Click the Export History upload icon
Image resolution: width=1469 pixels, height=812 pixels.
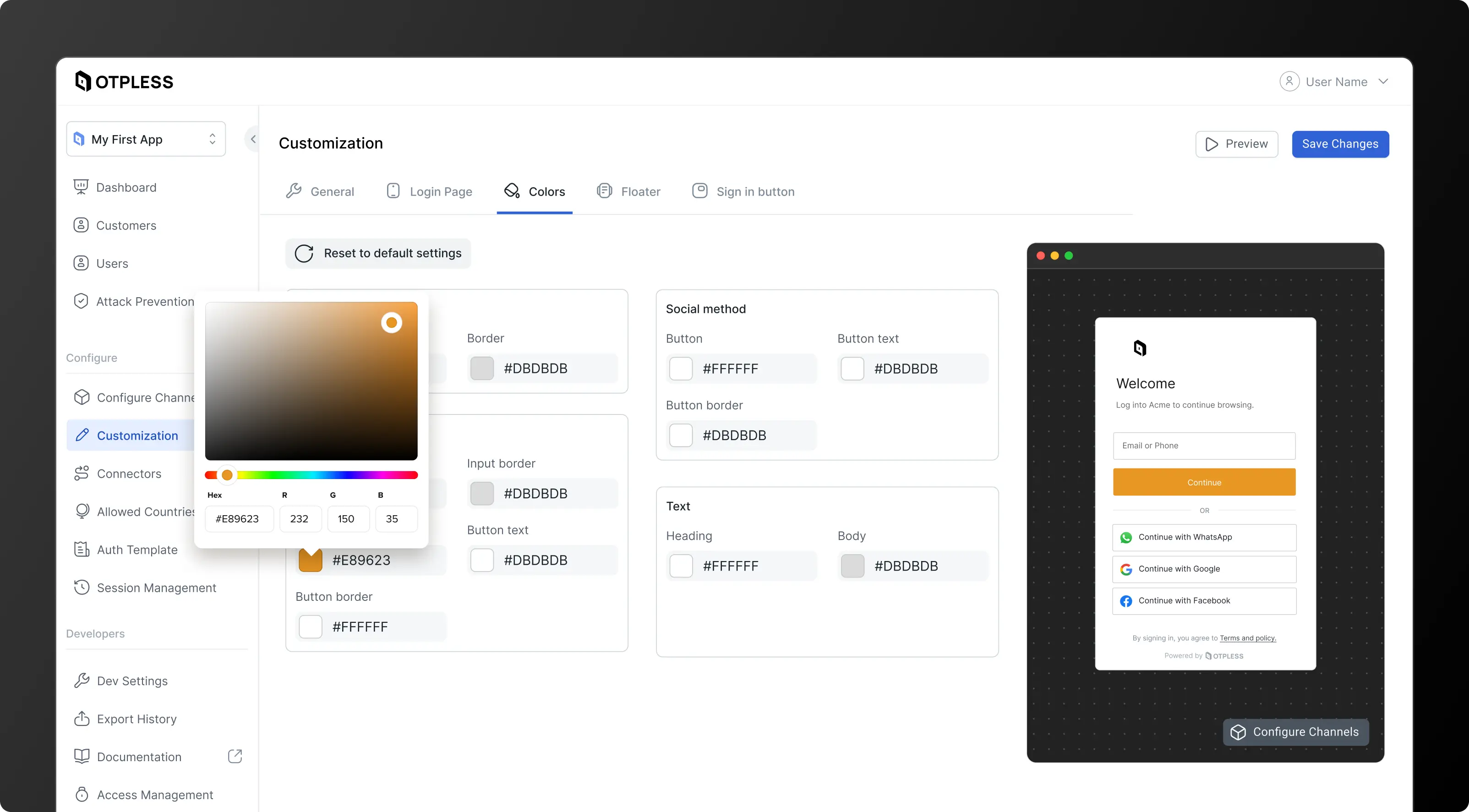[82, 719]
